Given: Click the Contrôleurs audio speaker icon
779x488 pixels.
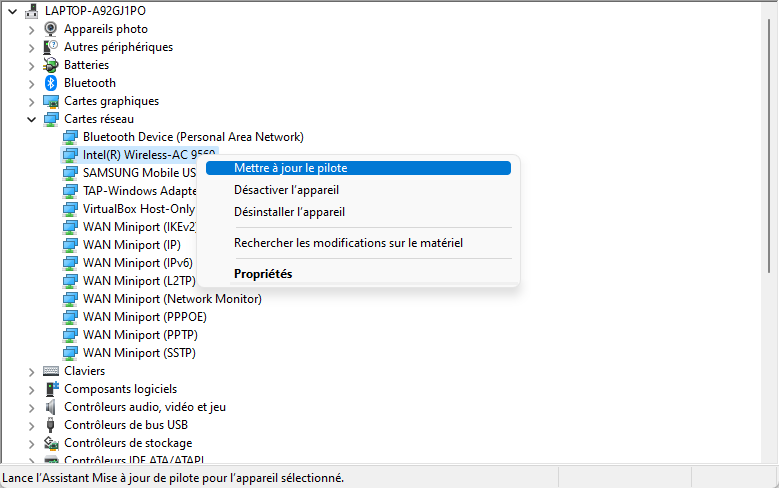Looking at the screenshot, I should point(50,407).
